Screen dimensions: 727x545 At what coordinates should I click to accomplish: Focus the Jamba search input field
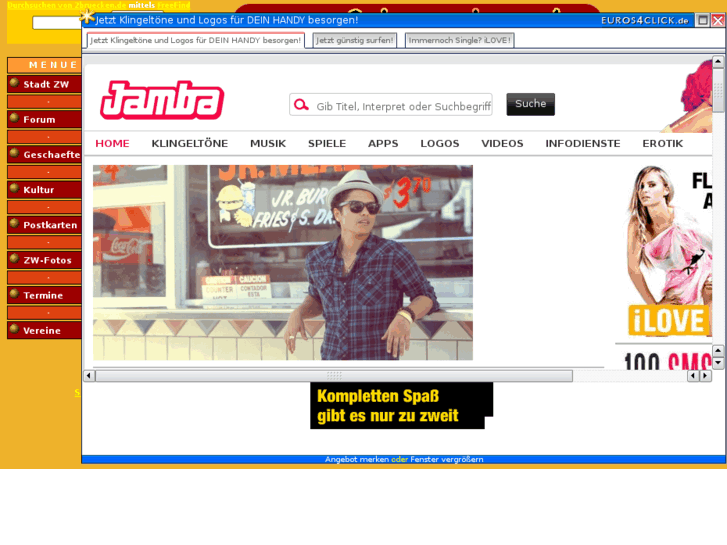click(391, 105)
